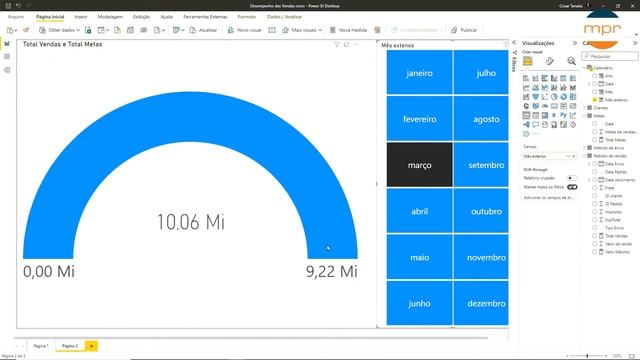The image size is (640, 360).
Task: Open the Arquivo menu
Action: (x=16, y=17)
